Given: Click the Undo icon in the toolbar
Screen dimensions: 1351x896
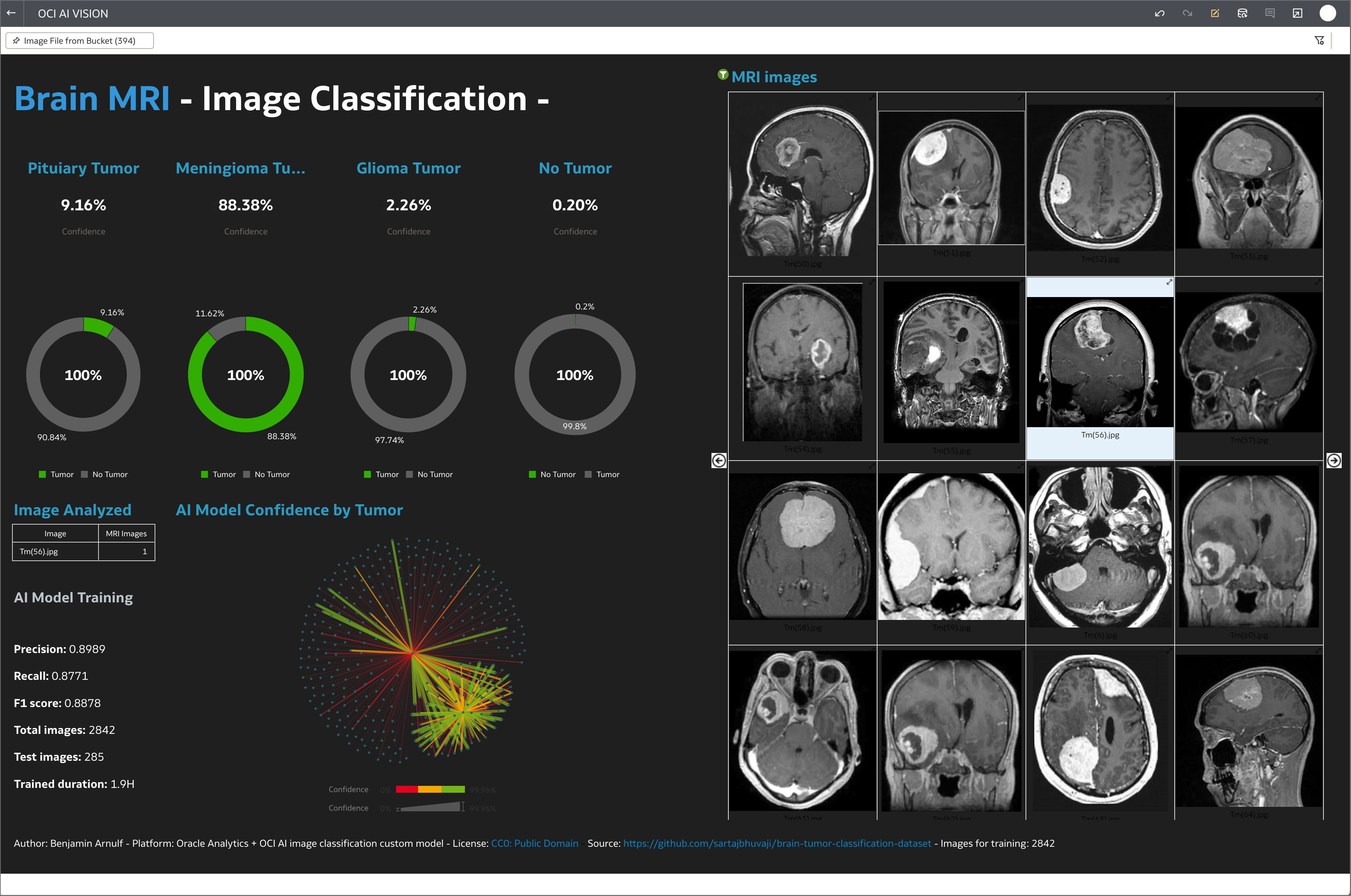Looking at the screenshot, I should tap(1160, 13).
